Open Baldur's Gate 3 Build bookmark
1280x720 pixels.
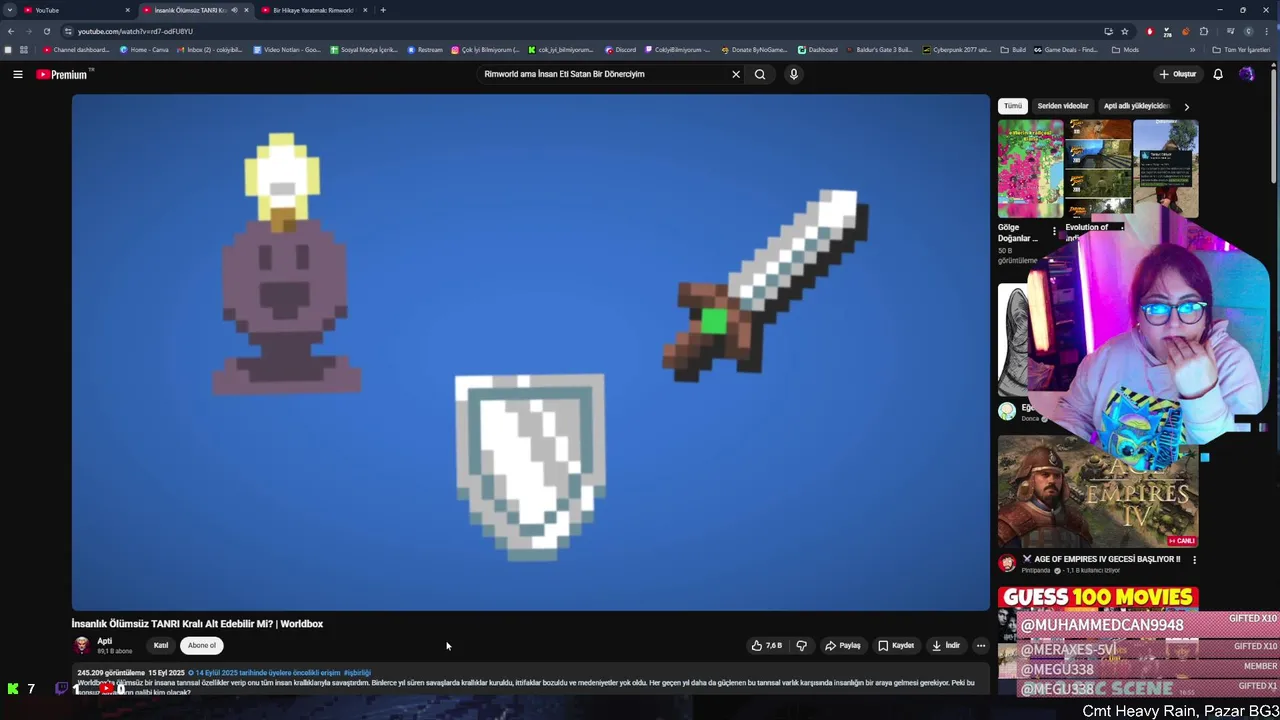[x=879, y=50]
